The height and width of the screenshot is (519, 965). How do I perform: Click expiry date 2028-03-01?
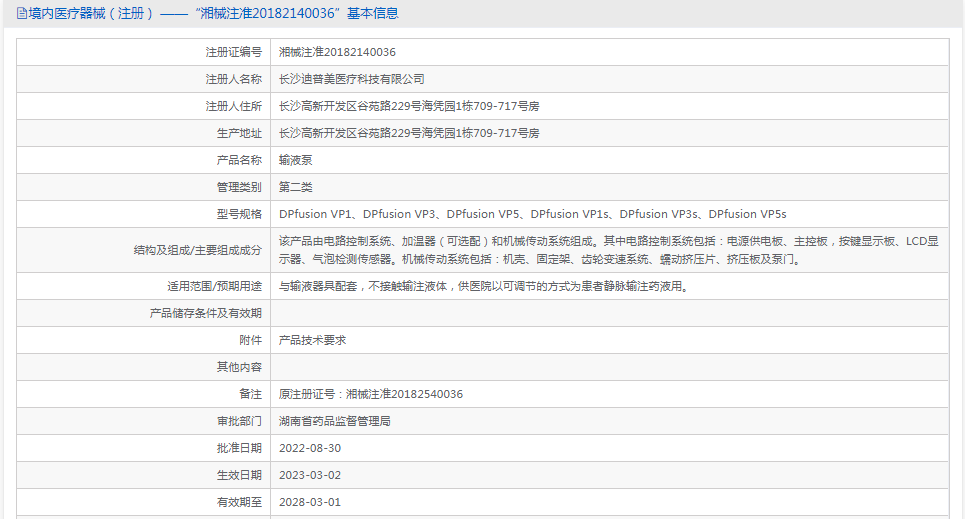(309, 502)
